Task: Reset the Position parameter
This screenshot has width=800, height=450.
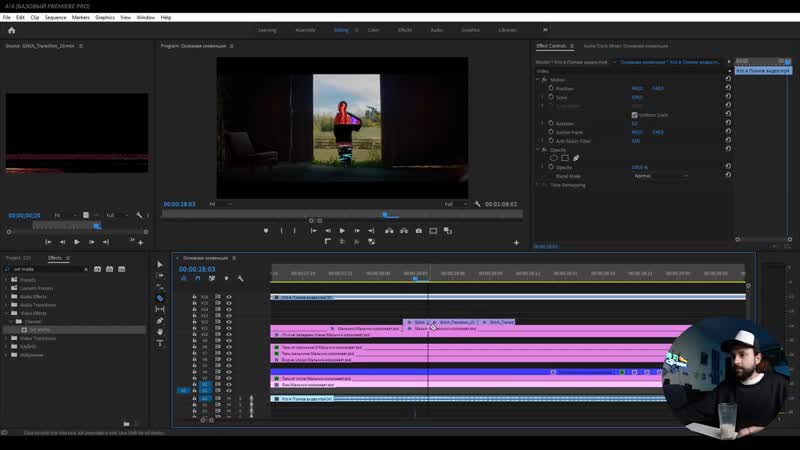Action: tap(728, 88)
